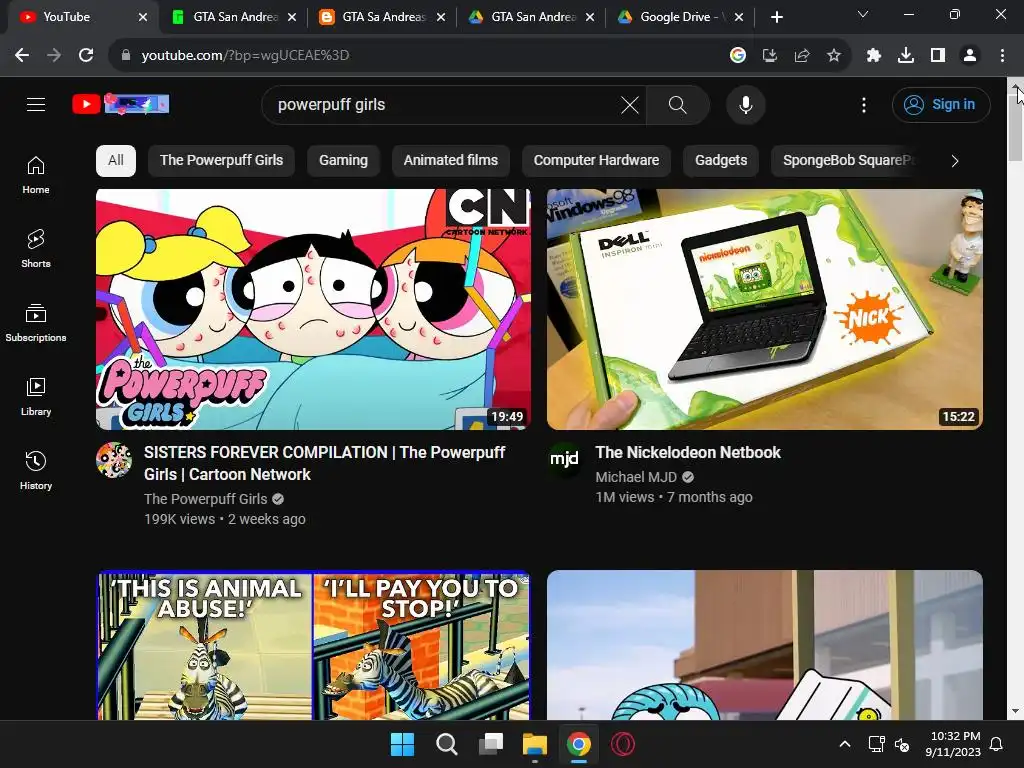Open The Nickelodeon Netbook video title

(x=688, y=453)
